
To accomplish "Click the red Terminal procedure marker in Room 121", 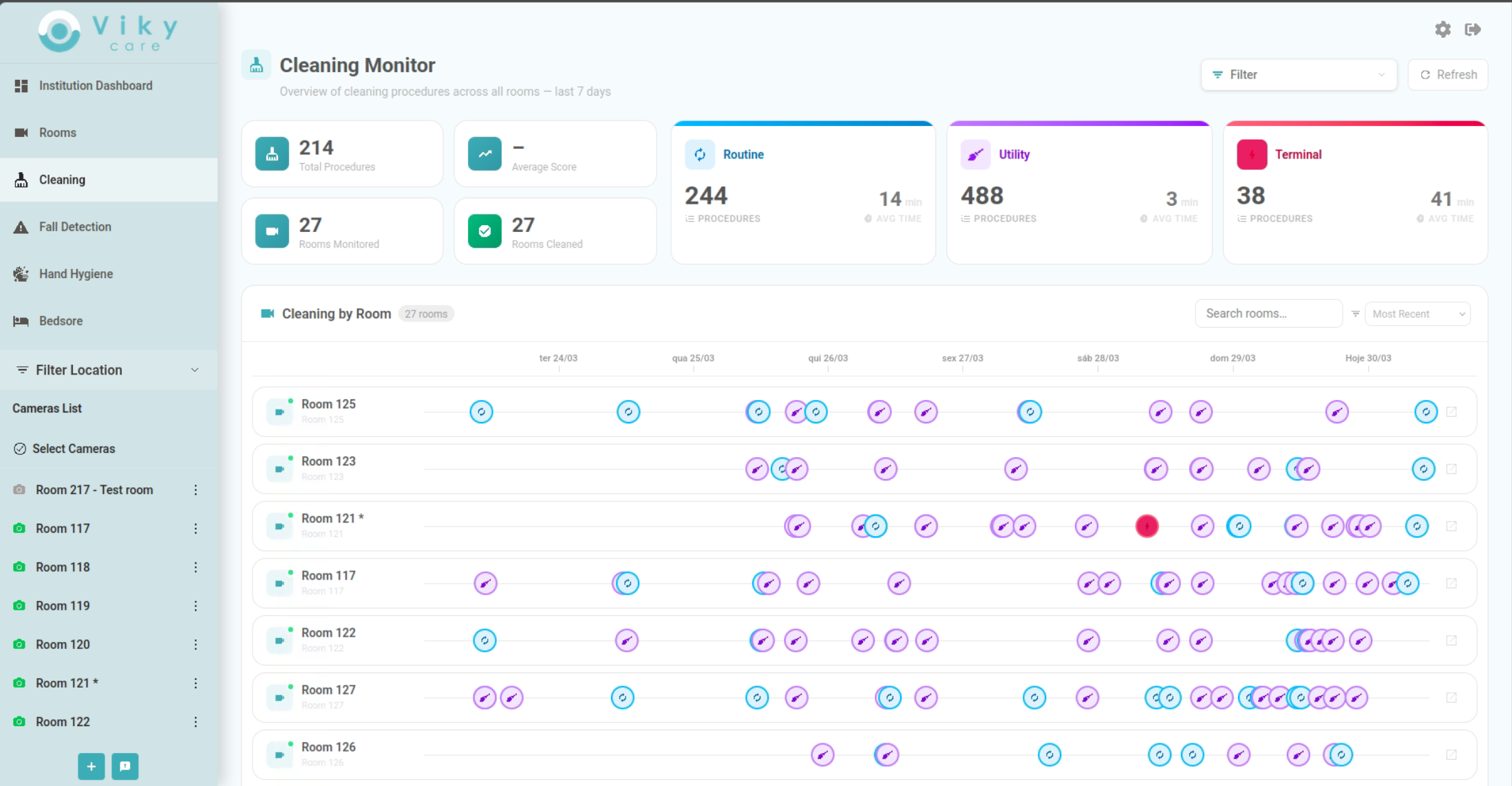I will point(1147,527).
